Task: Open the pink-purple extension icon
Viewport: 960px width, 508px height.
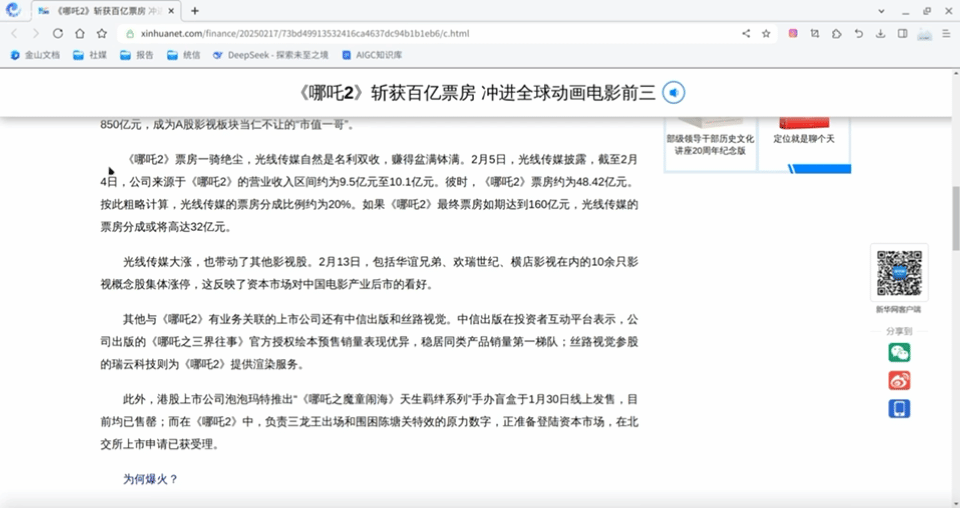Action: click(793, 34)
